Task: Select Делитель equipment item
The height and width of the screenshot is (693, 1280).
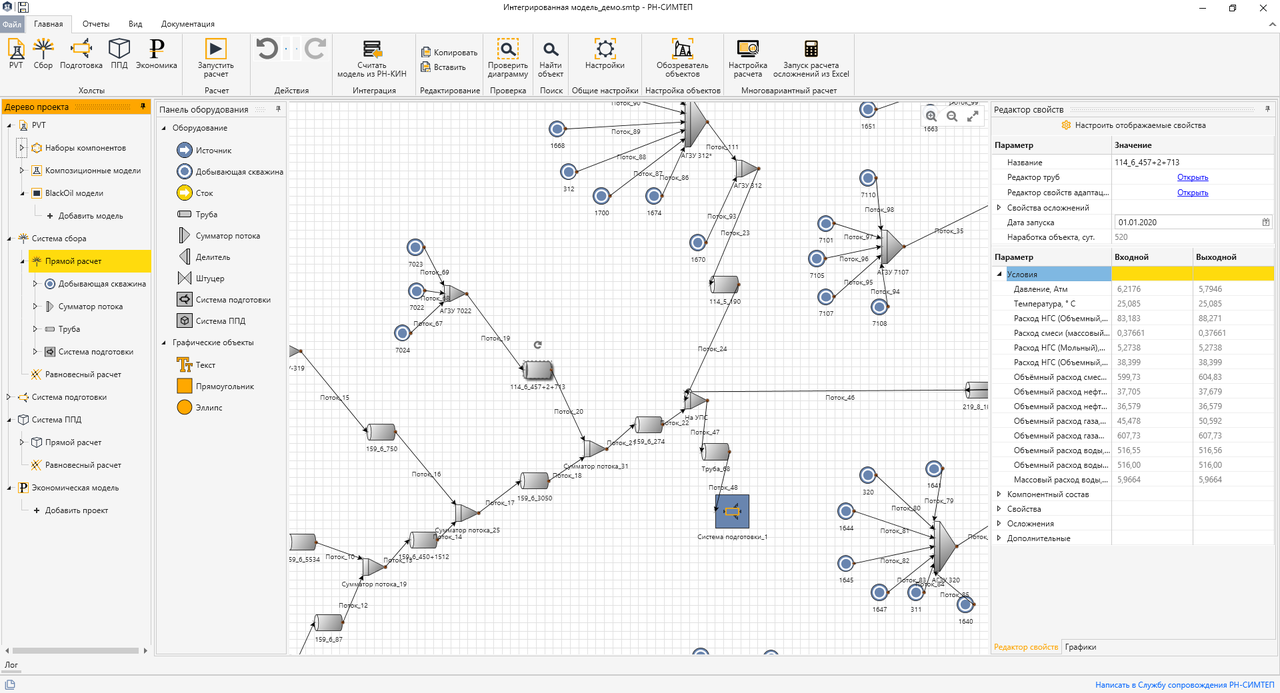Action: tap(203, 257)
